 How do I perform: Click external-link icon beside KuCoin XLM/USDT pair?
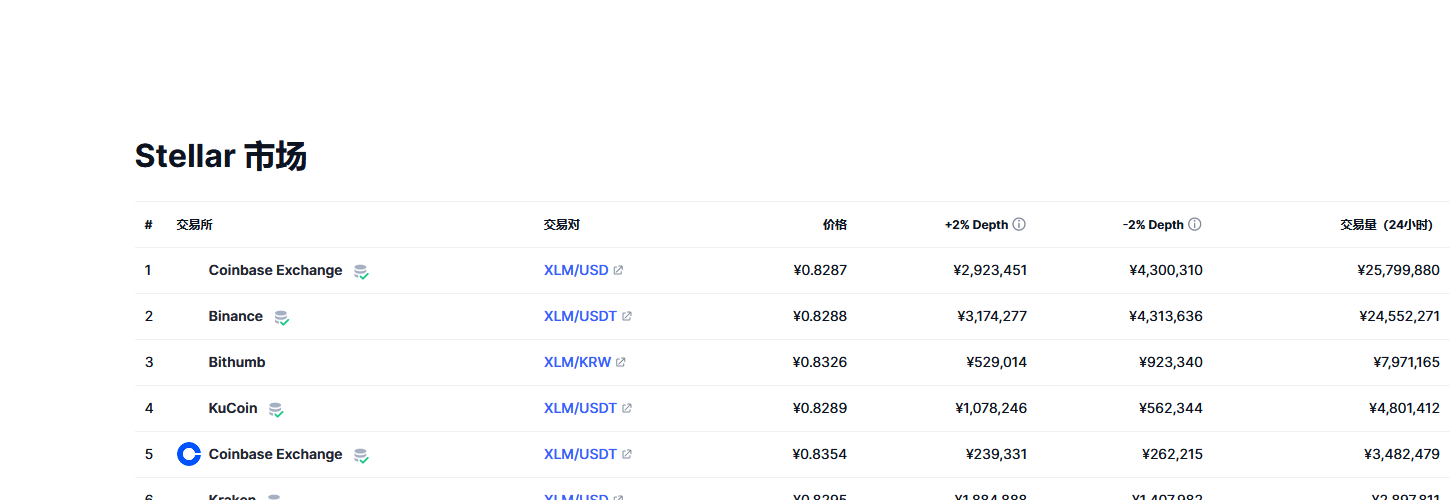(x=627, y=409)
